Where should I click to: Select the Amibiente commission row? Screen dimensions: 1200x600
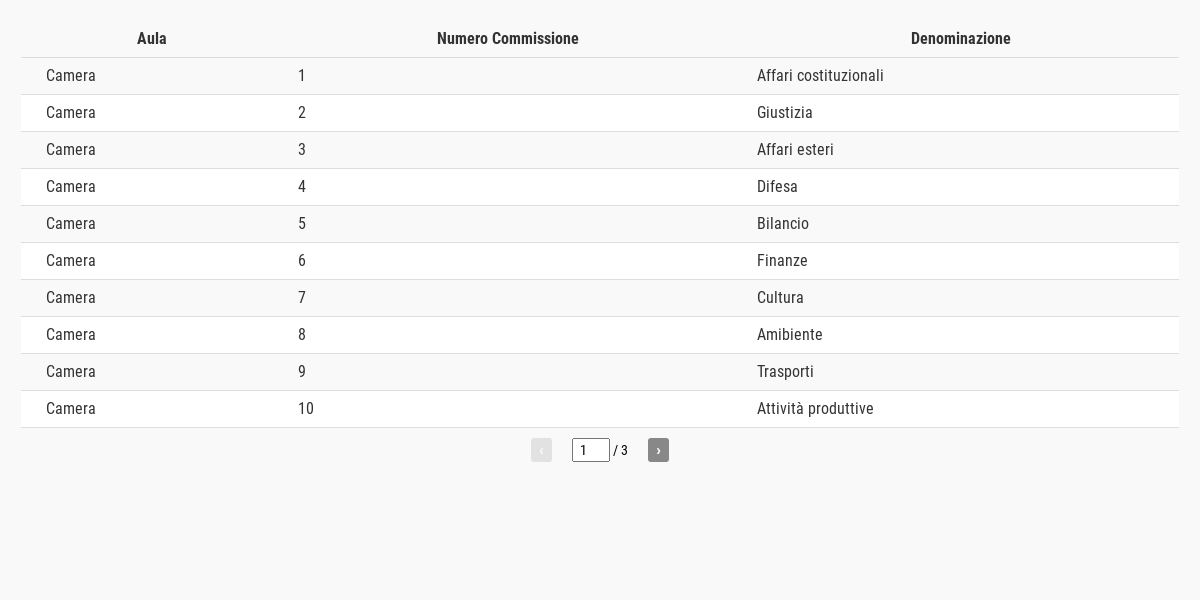click(600, 335)
